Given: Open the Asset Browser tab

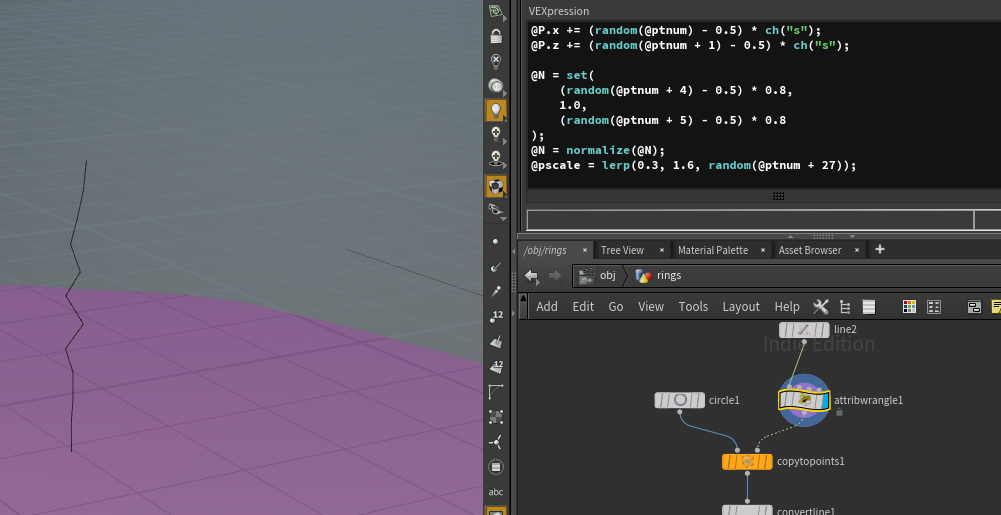Looking at the screenshot, I should [x=810, y=250].
